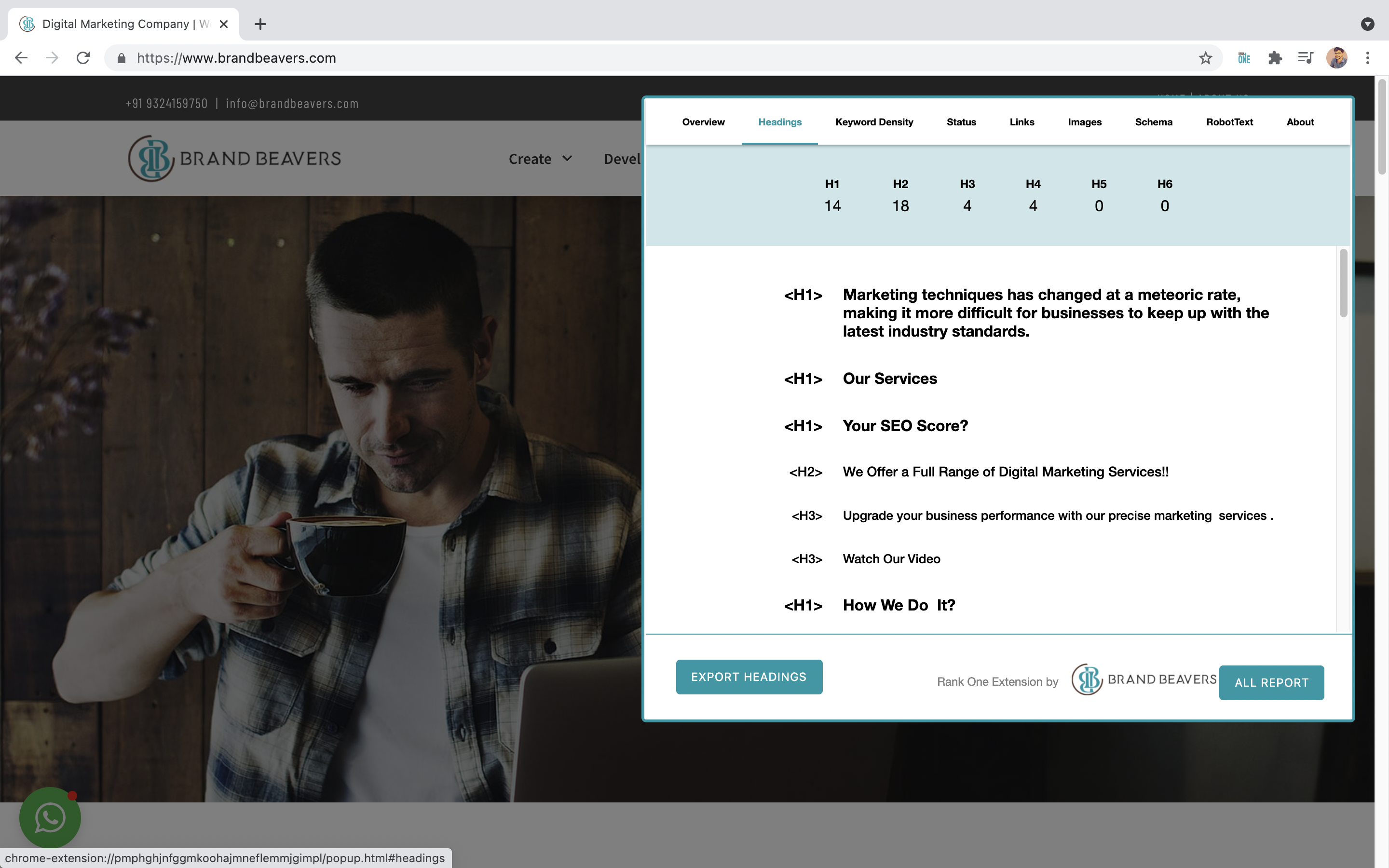Image resolution: width=1389 pixels, height=868 pixels.
Task: Reload the page
Action: (x=82, y=57)
